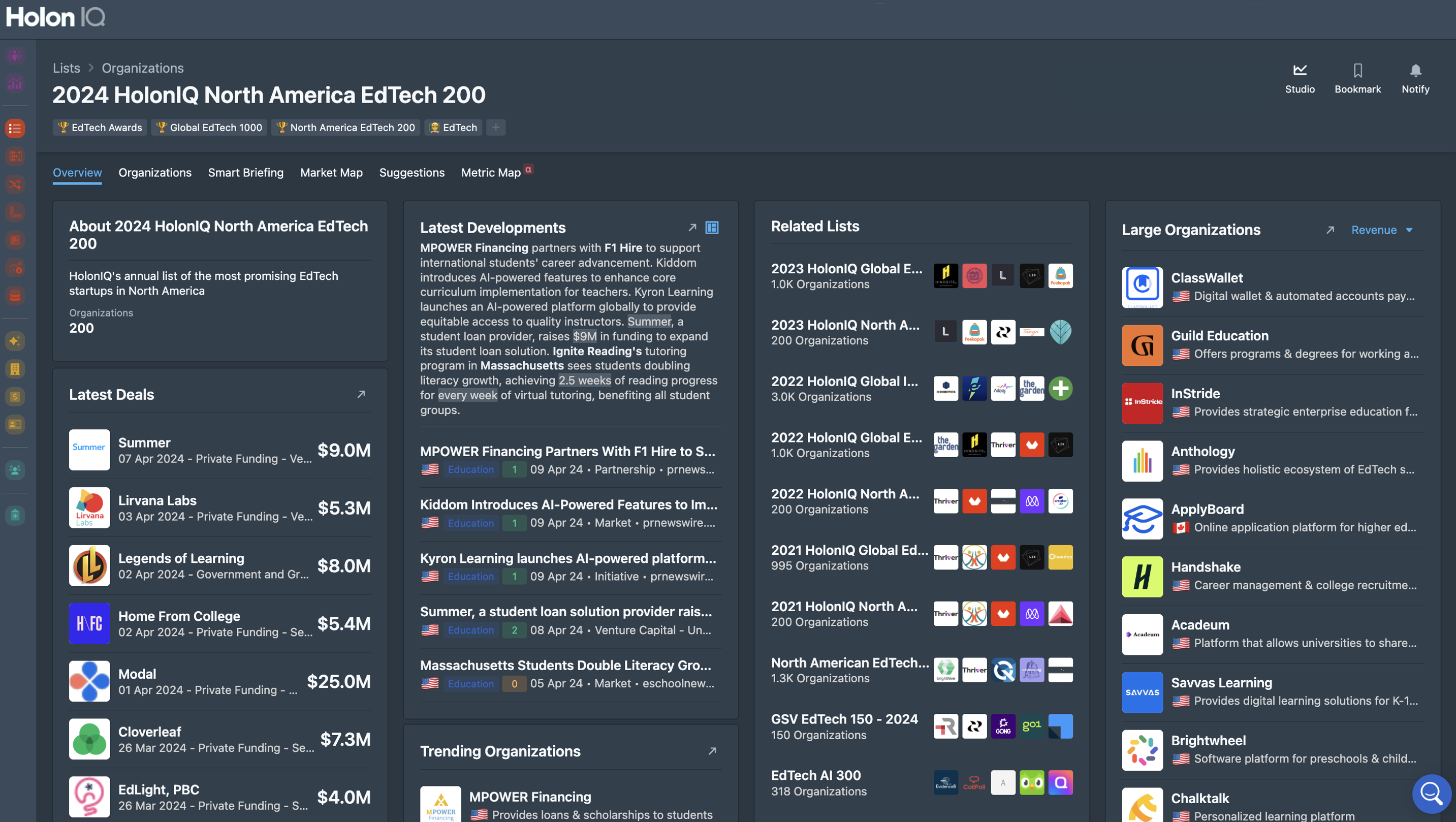Image resolution: width=1456 pixels, height=822 pixels.
Task: Open the dollar deals sidebar icon
Action: [x=15, y=397]
